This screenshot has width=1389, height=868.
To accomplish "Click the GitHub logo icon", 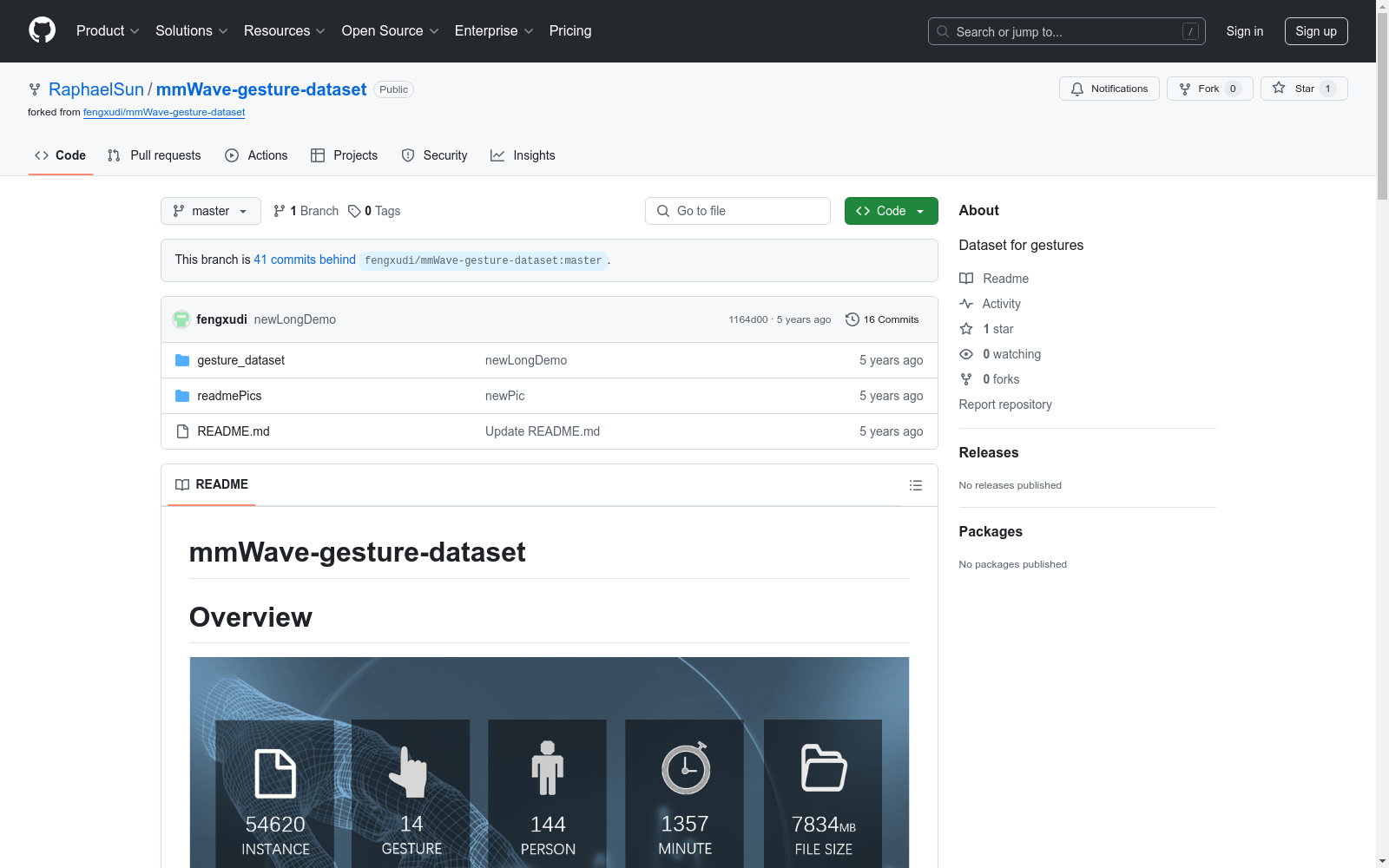I will 42,30.
